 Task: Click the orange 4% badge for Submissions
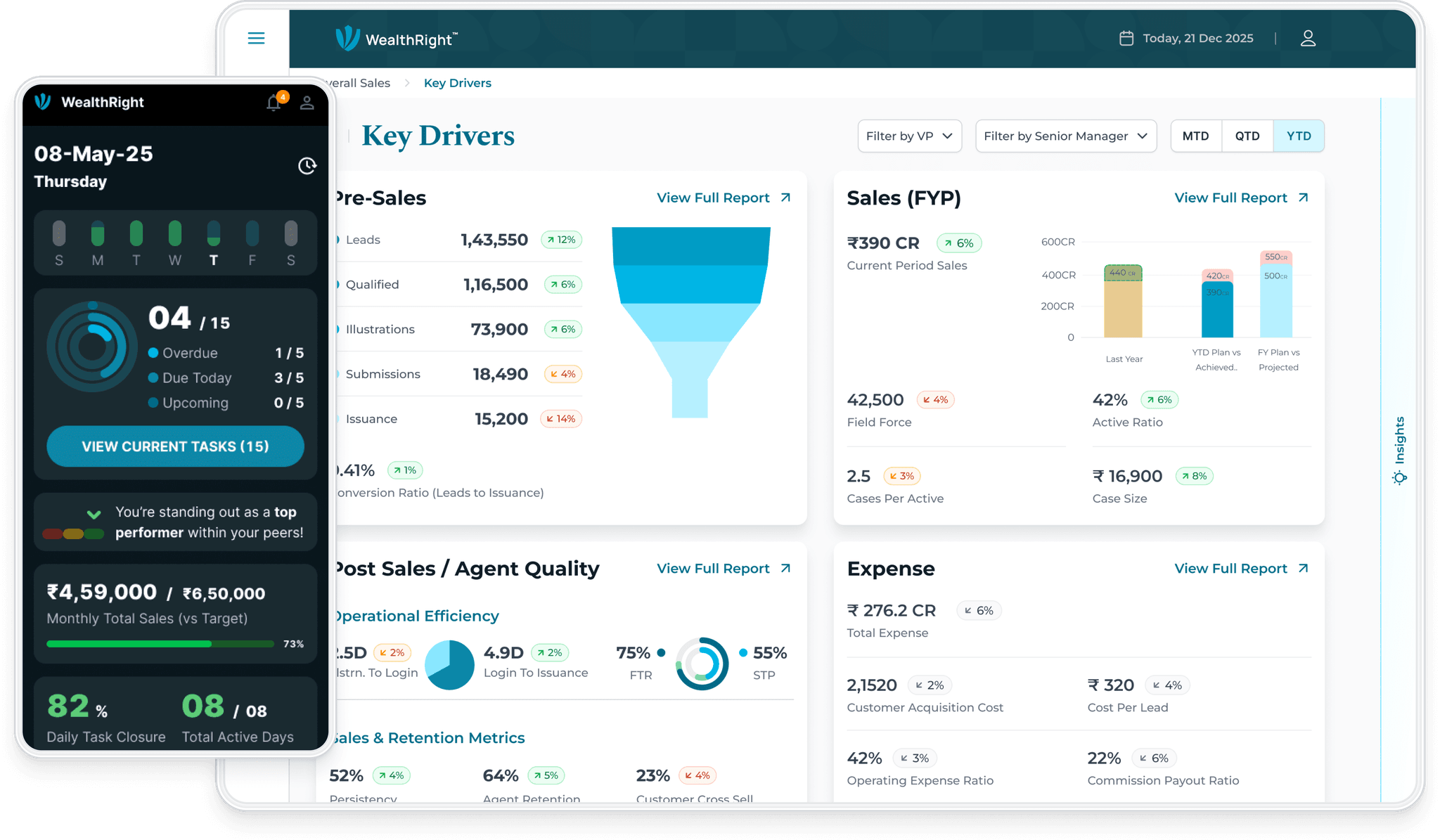[563, 374]
